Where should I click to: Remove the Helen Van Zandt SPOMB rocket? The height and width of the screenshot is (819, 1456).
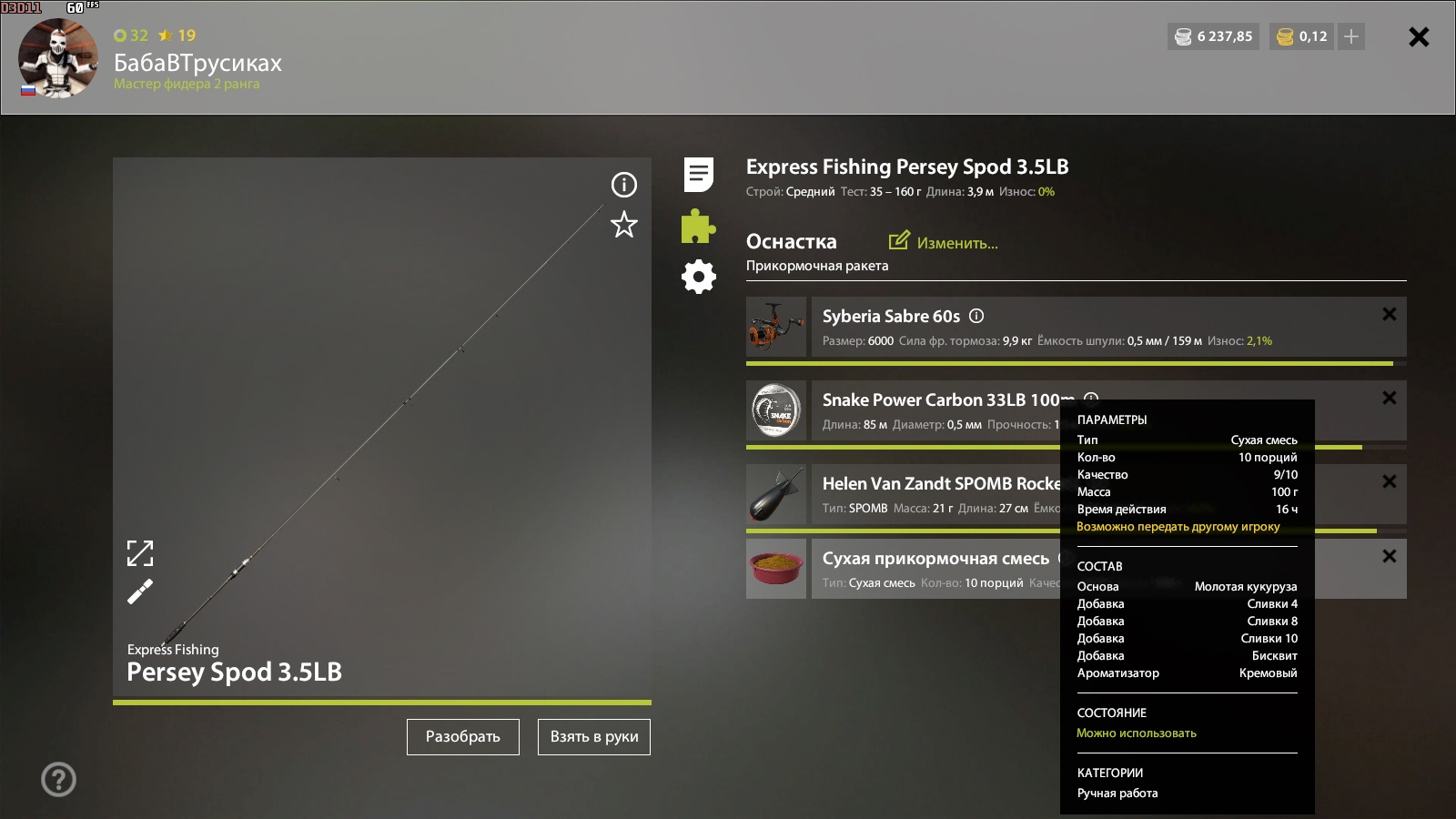(x=1389, y=481)
